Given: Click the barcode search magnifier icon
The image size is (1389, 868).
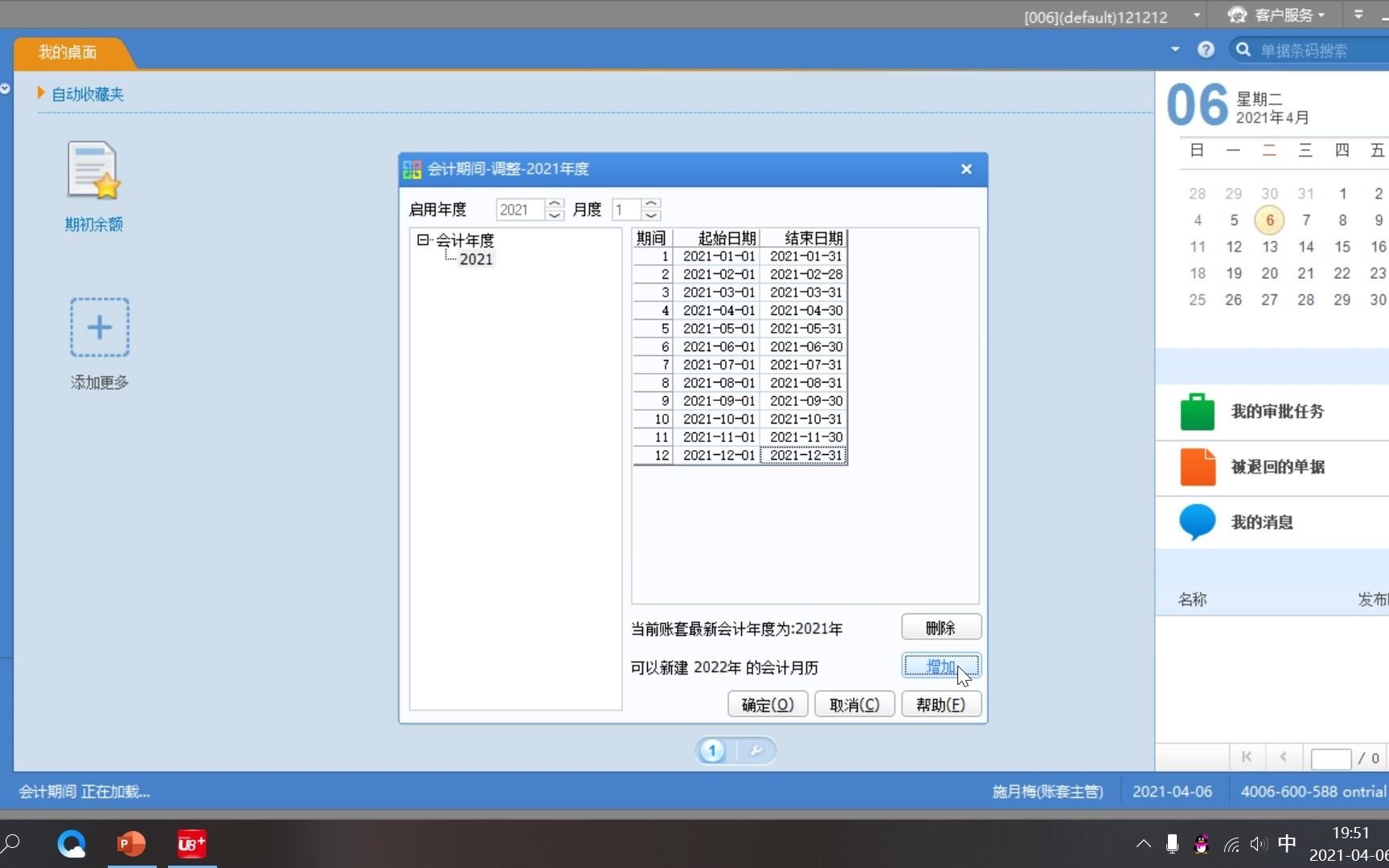Looking at the screenshot, I should 1244,50.
